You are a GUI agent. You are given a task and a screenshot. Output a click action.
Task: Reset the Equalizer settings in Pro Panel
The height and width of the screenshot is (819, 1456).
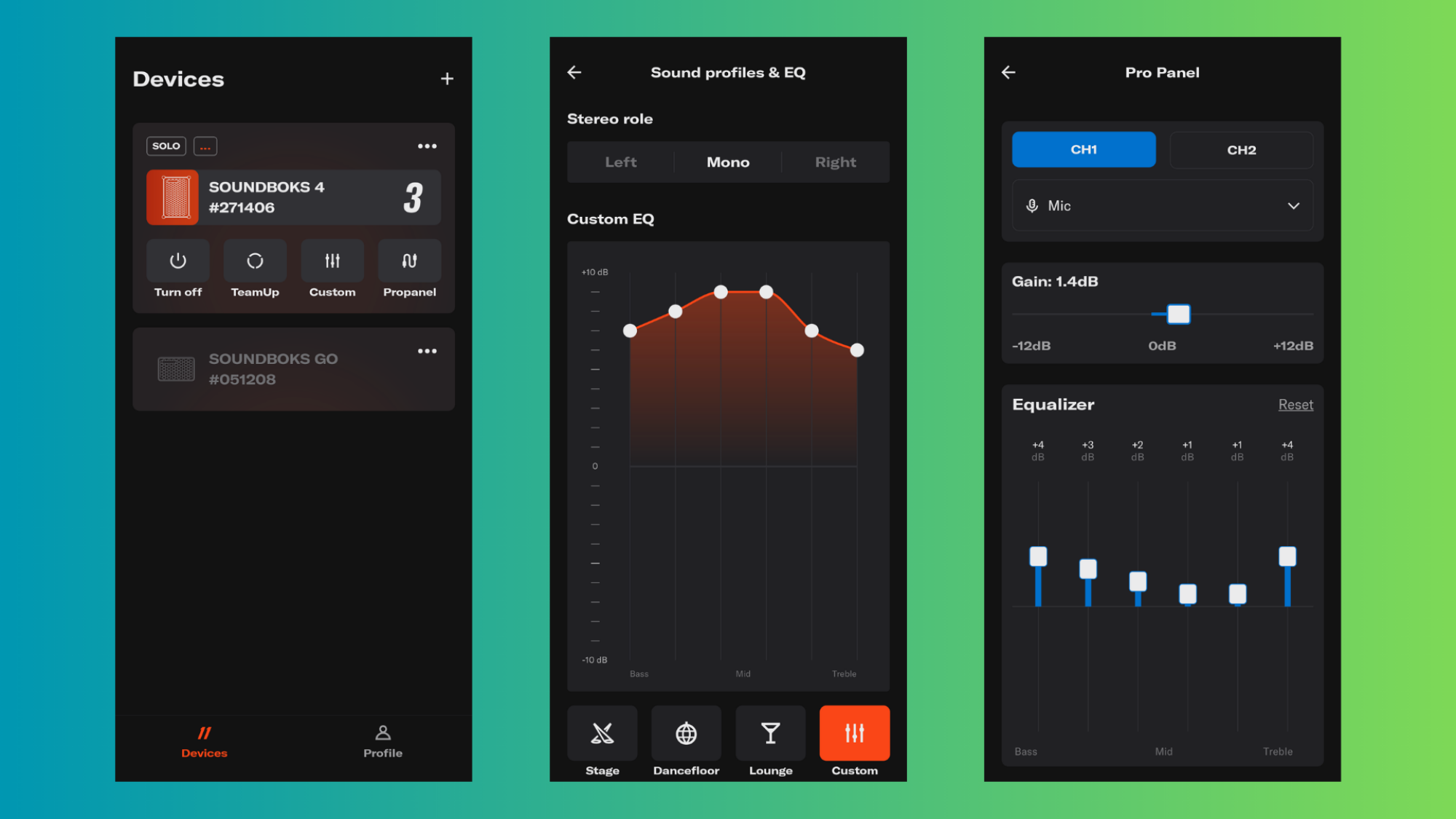1296,404
